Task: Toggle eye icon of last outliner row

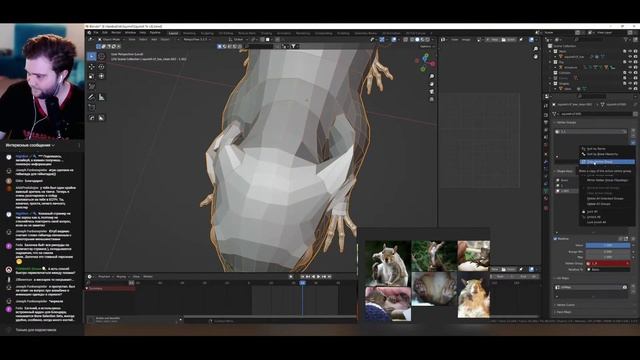Action: 630,89
